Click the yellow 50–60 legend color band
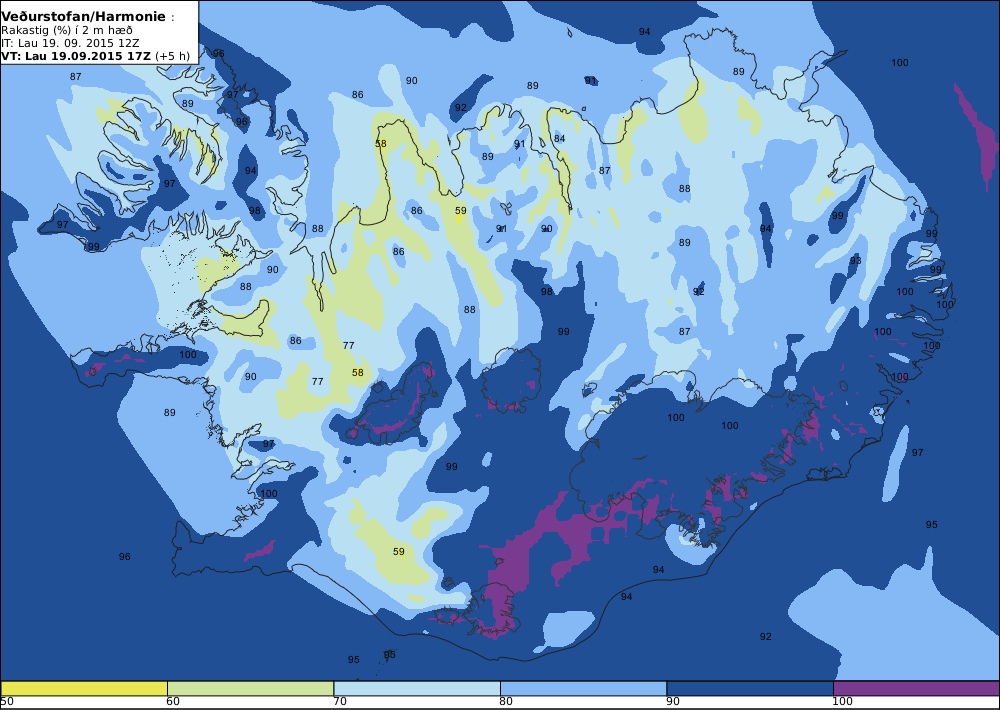This screenshot has width=1000, height=710. (84, 688)
